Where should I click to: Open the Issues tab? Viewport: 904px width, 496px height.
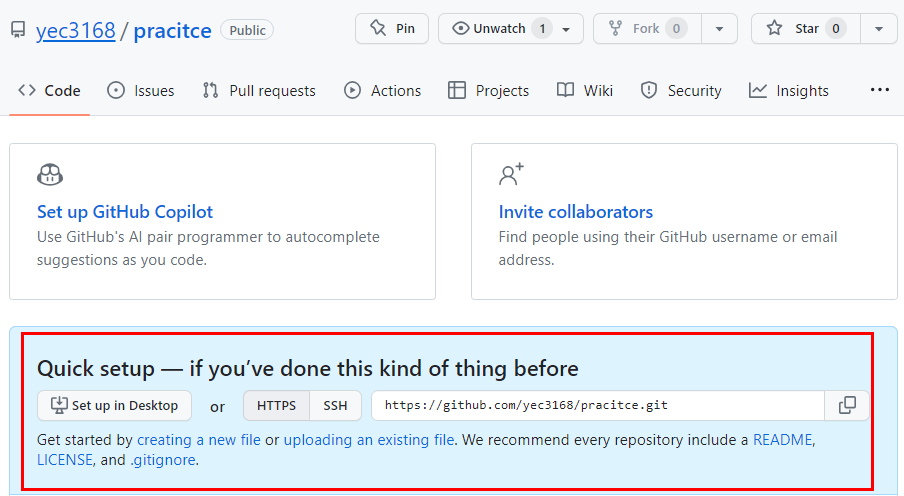tap(141, 91)
